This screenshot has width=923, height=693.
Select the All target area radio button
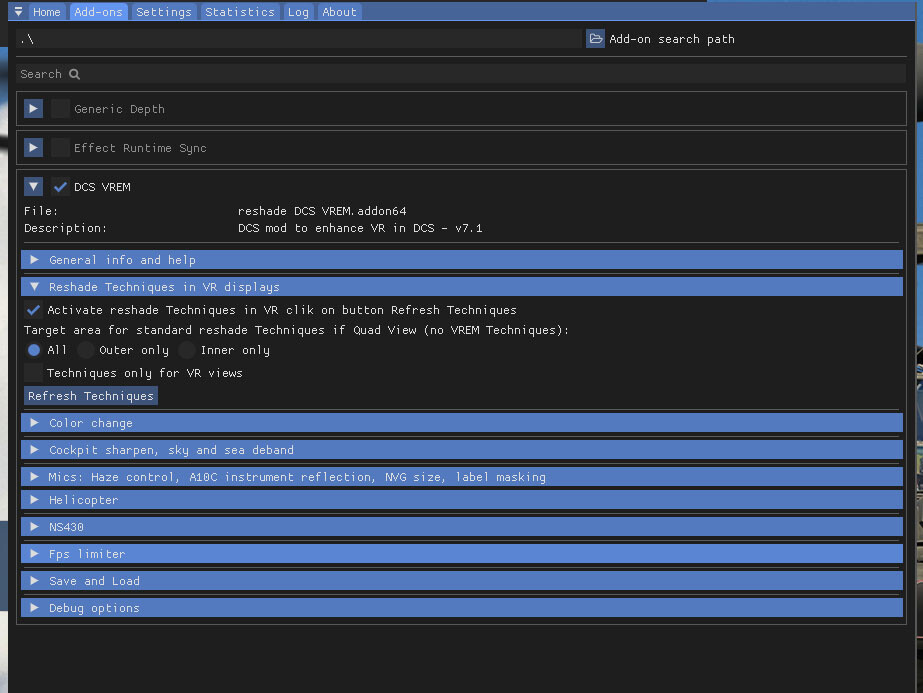coord(34,350)
